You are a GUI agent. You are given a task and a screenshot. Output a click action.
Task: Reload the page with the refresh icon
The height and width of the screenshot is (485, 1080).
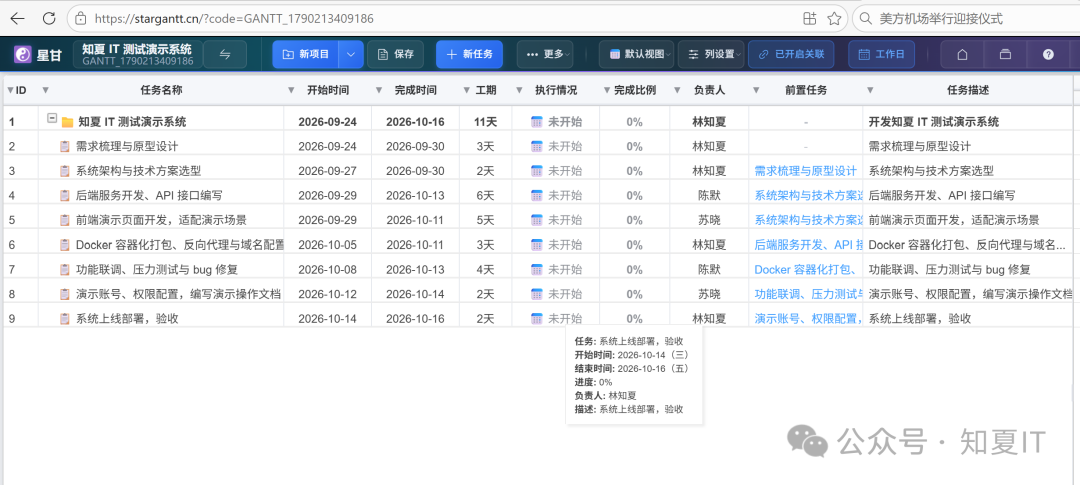[x=50, y=19]
